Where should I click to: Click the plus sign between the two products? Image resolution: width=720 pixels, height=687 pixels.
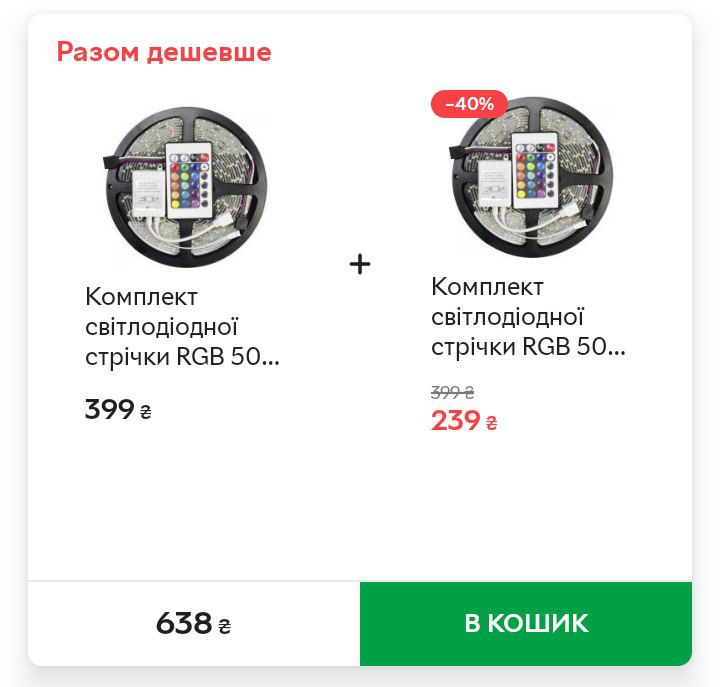(360, 265)
